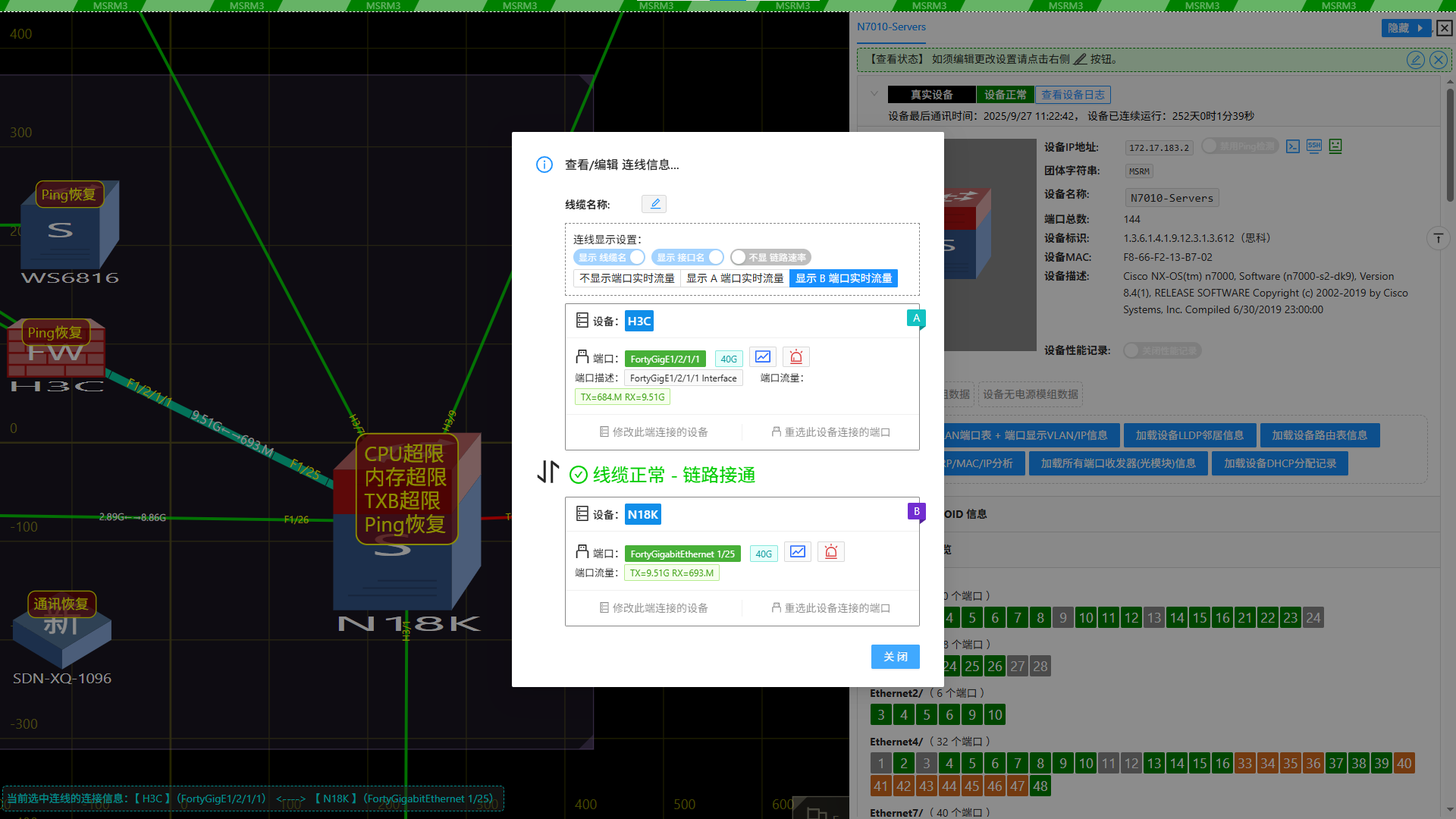
Task: Click the cable name edit pencil icon
Action: 654,204
